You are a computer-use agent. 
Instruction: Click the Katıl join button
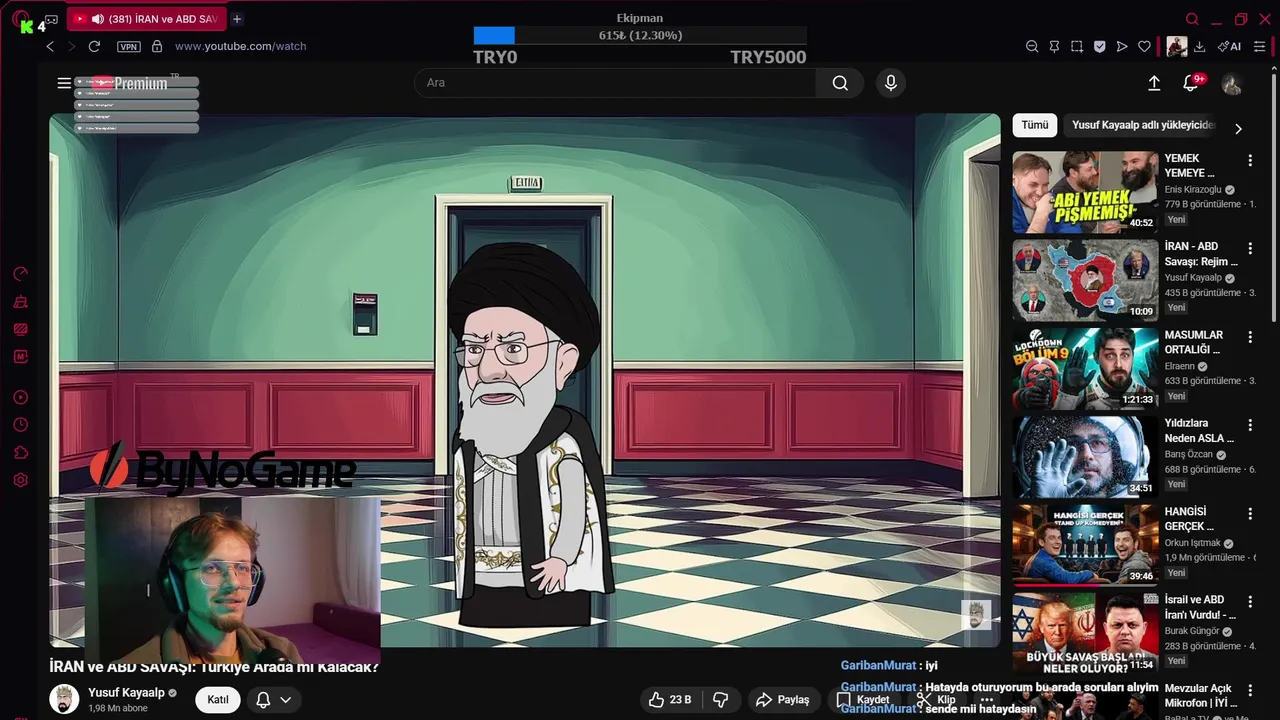[x=218, y=700]
